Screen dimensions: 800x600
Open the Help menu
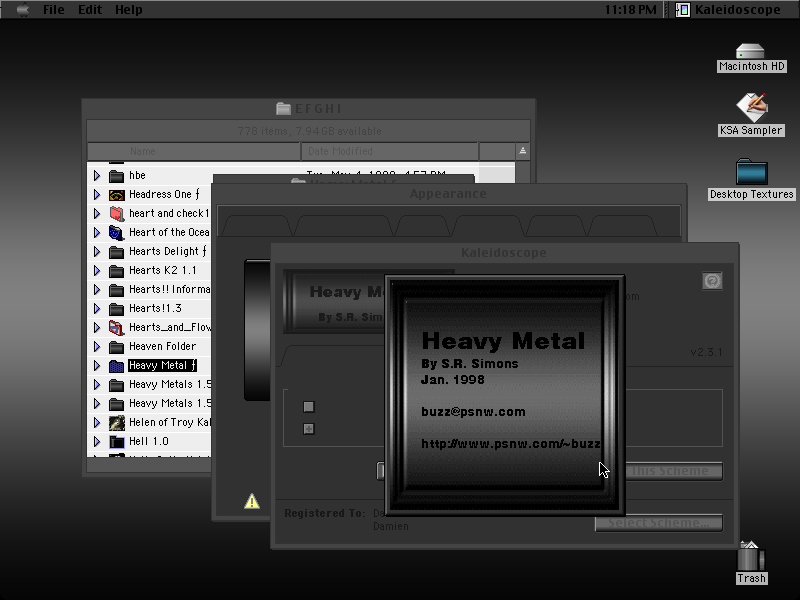129,10
